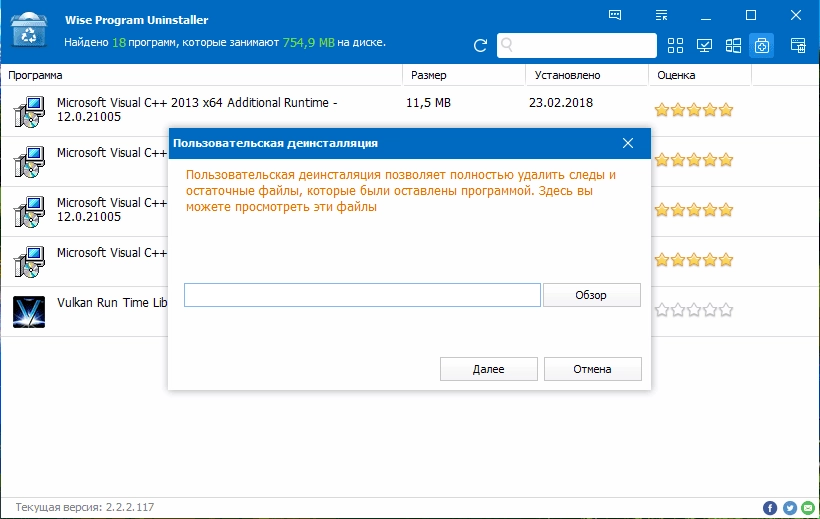Viewport: 820px width, 519px height.
Task: Select the custom uninstall toolbar icon
Action: click(x=761, y=46)
